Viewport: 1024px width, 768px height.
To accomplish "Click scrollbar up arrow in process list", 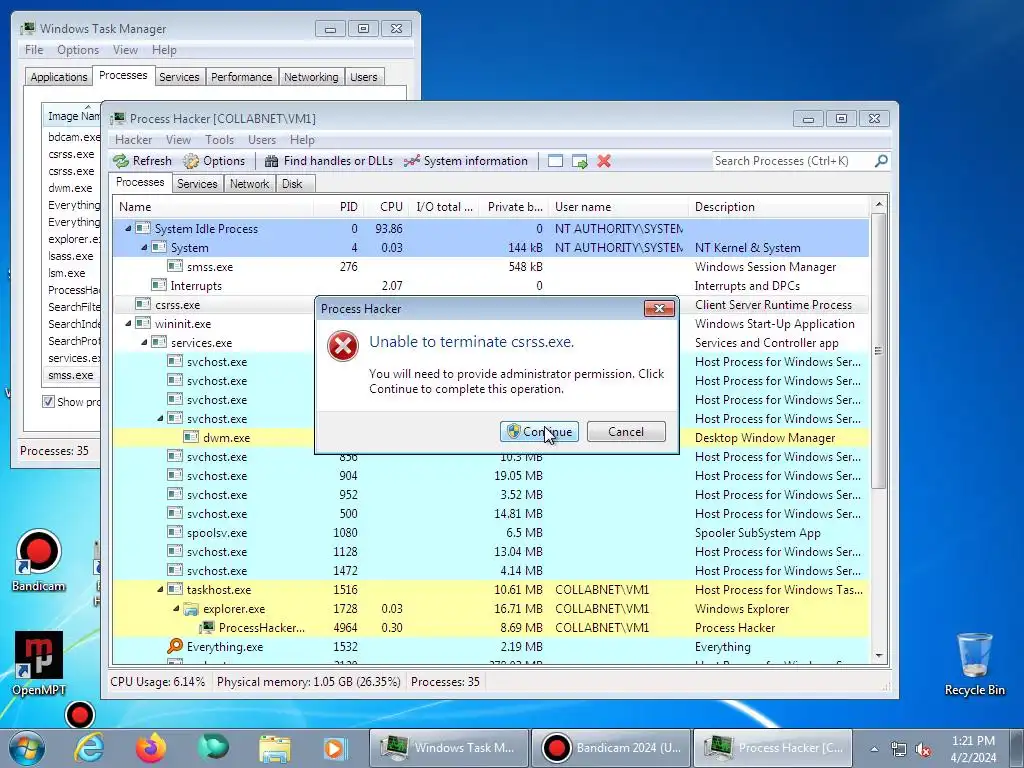I will tap(879, 204).
